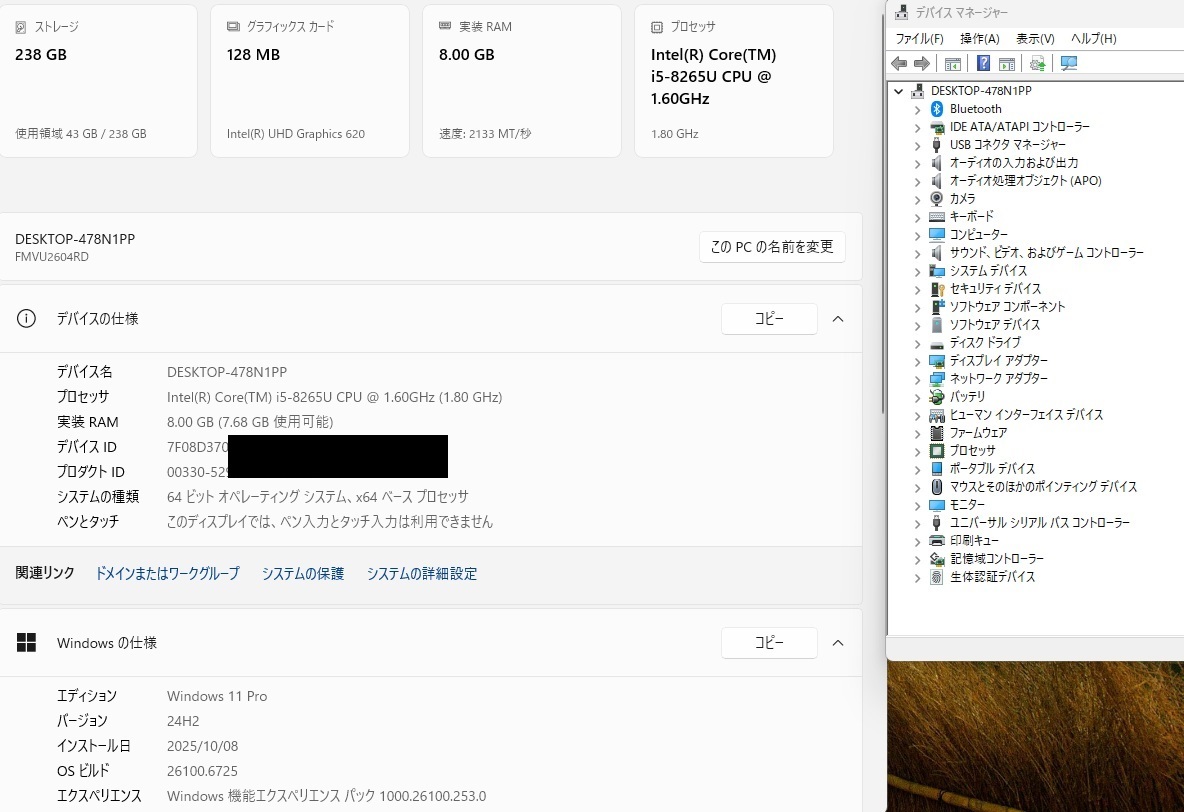Open the 操作(A) menu
The height and width of the screenshot is (812, 1184).
[x=979, y=39]
